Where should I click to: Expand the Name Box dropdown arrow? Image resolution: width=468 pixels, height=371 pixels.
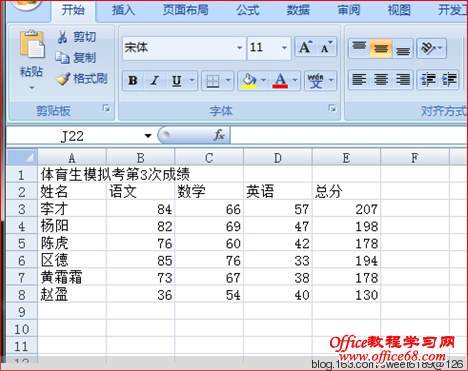coord(148,136)
